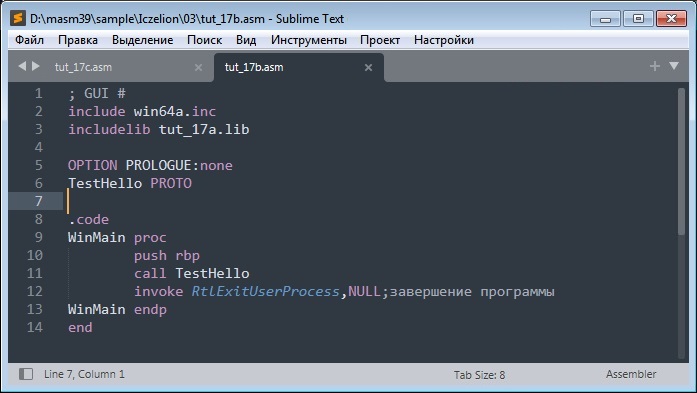Screen dimensions: 697x393
Task: Open the tab list dropdown triangle
Action: coord(674,66)
